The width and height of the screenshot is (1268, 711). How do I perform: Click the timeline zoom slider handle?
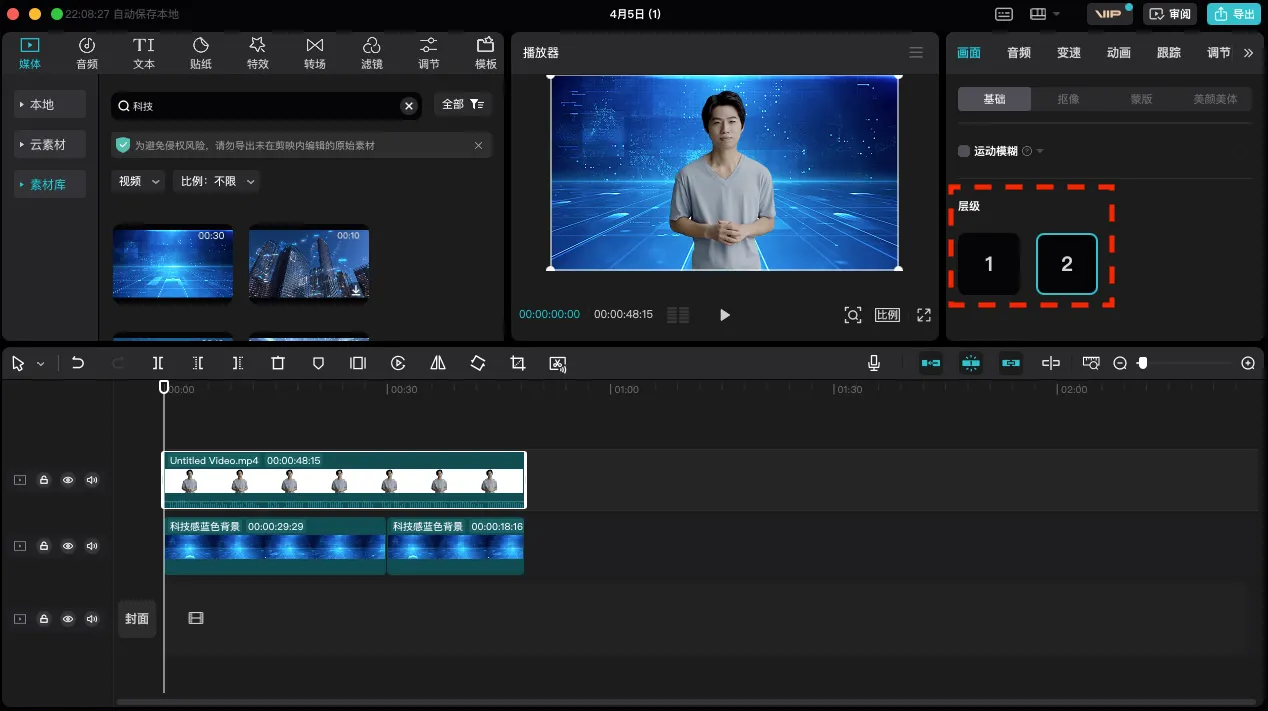pos(1143,364)
